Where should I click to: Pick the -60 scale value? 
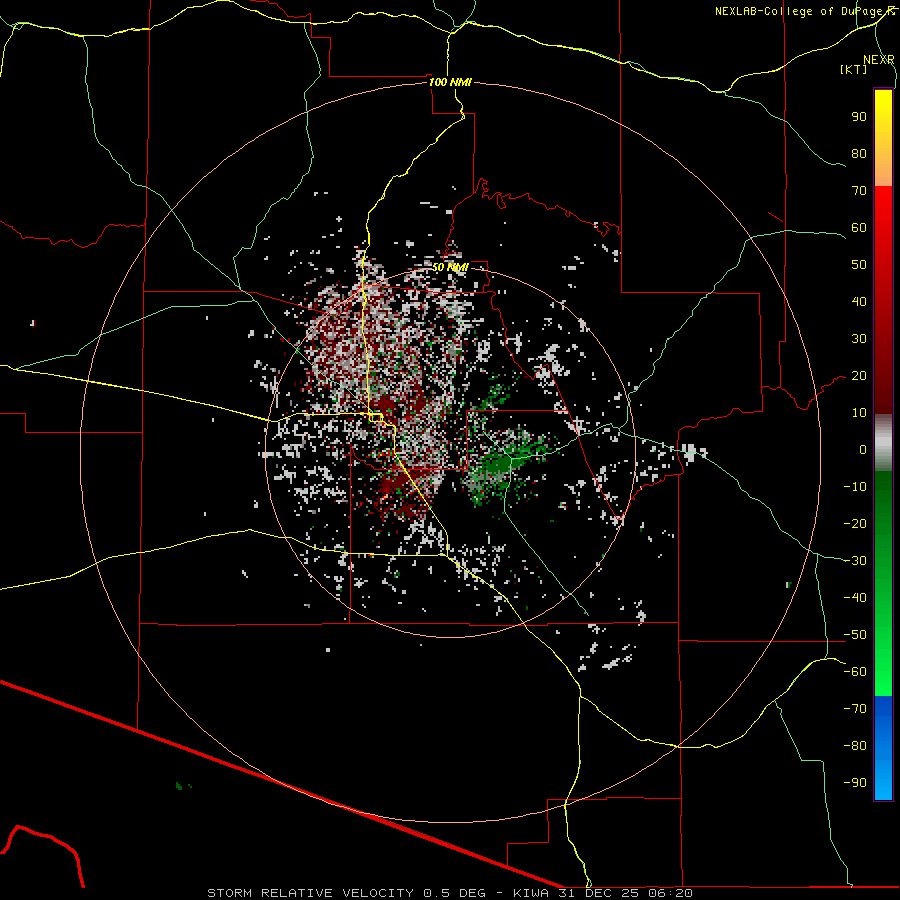[x=855, y=672]
